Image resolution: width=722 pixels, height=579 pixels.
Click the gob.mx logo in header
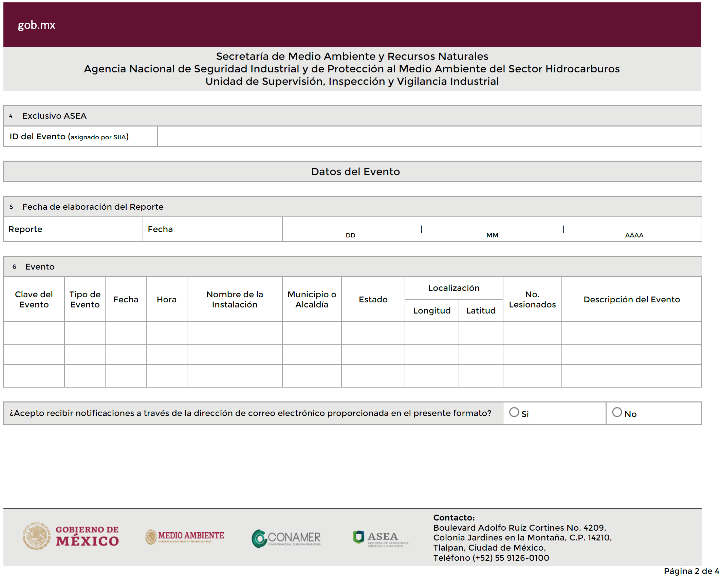point(36,25)
